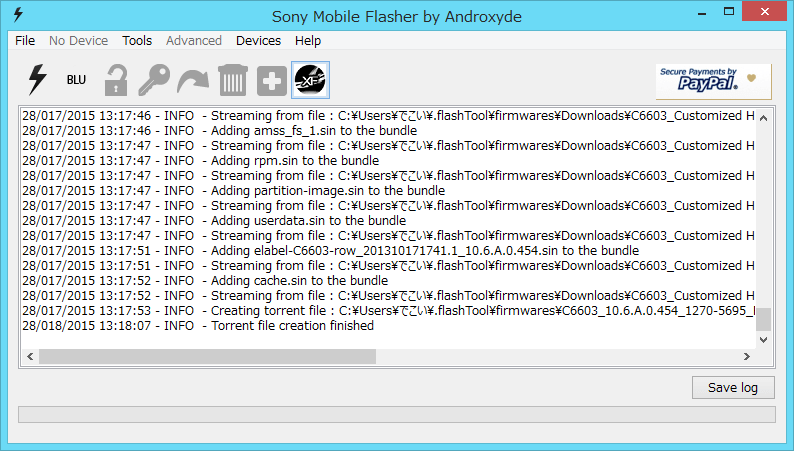794x451 pixels.
Task: Click 'Torrent file creation finished' log line
Action: point(198,325)
